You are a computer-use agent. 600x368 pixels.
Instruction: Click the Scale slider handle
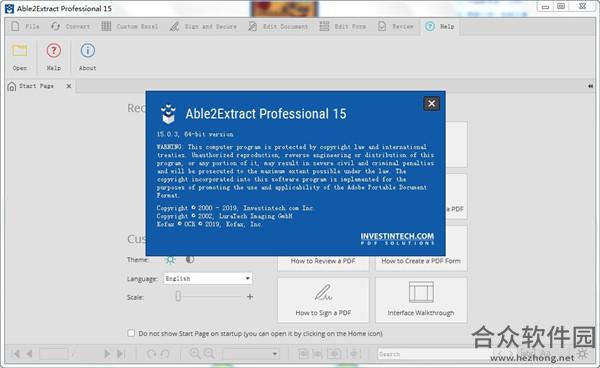coord(178,296)
